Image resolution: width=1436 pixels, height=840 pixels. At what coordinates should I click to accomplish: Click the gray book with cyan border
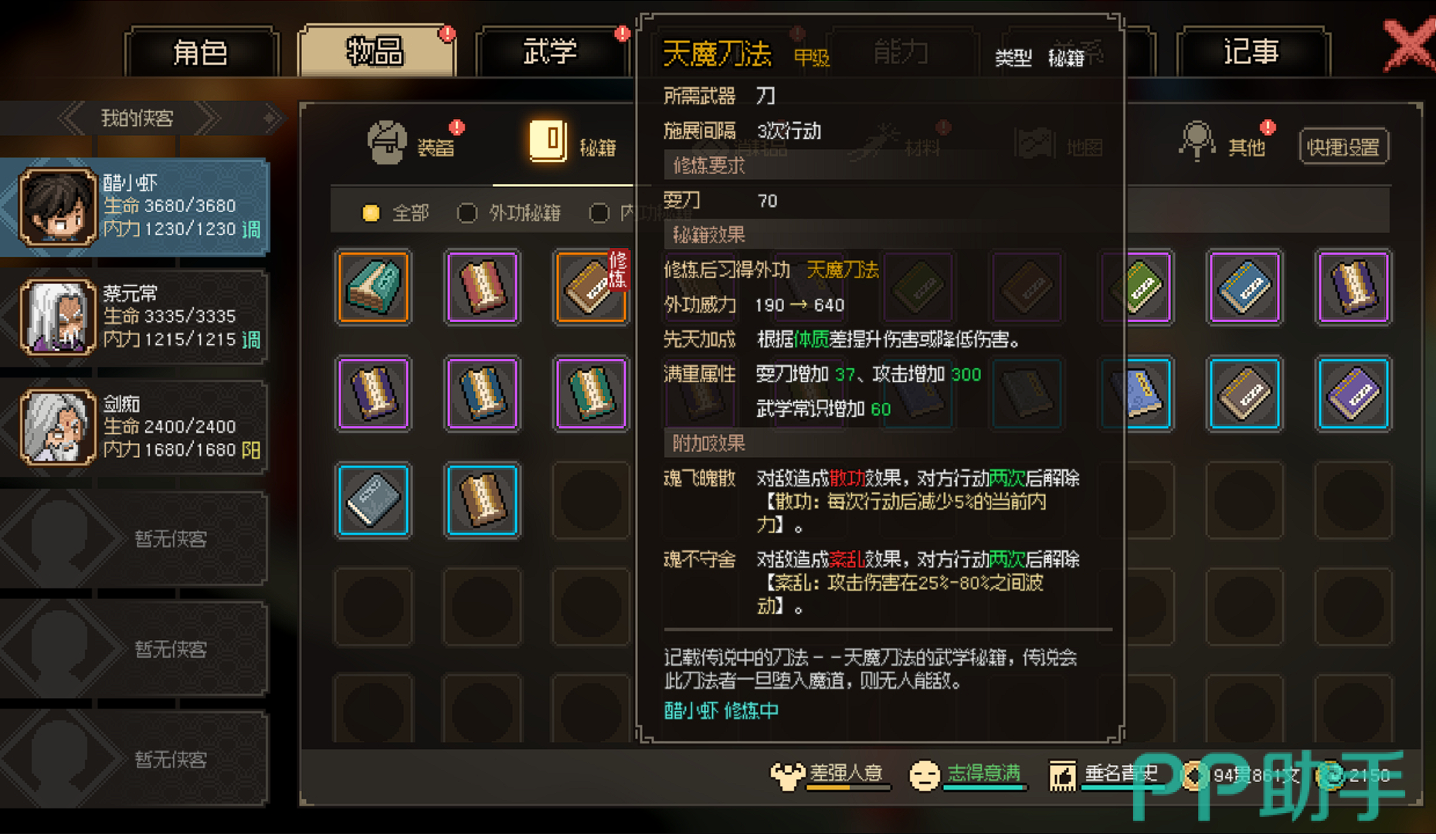(x=374, y=500)
